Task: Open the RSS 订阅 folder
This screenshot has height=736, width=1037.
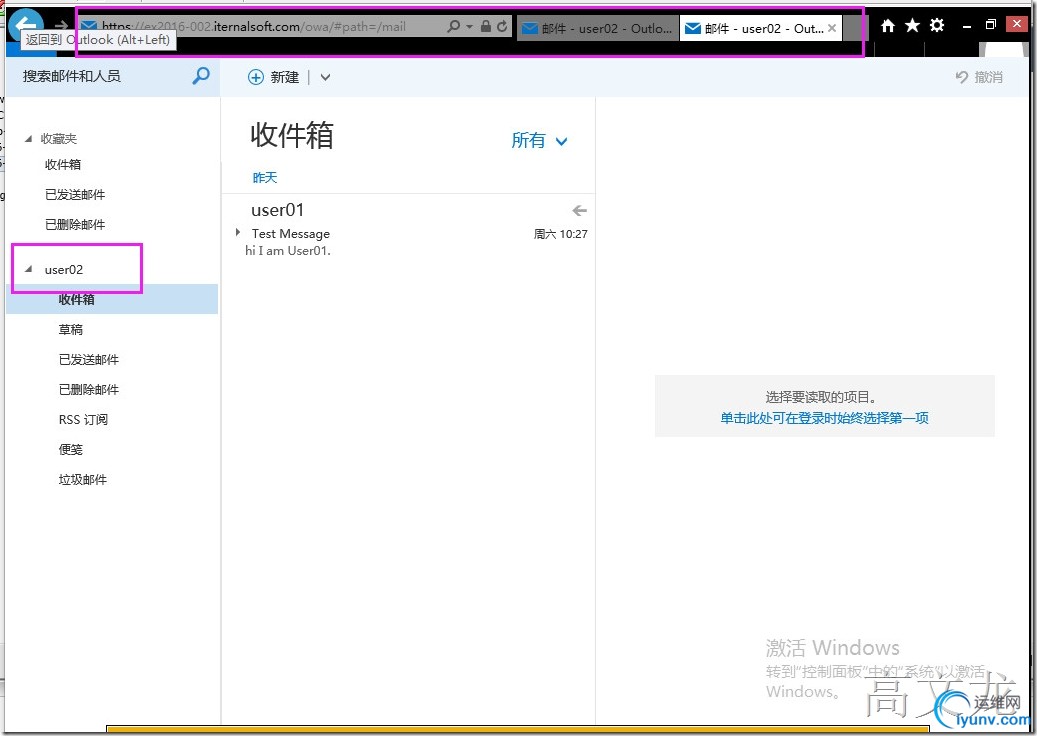Action: [x=83, y=420]
